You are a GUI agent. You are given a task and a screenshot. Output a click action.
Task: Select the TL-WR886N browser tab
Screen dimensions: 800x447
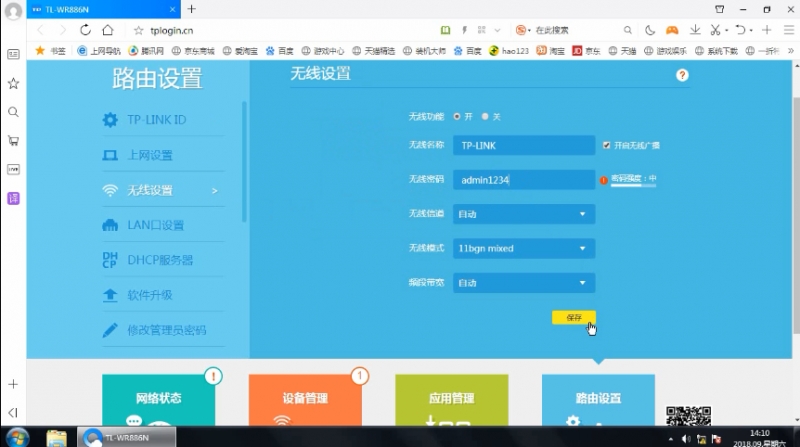point(103,9)
